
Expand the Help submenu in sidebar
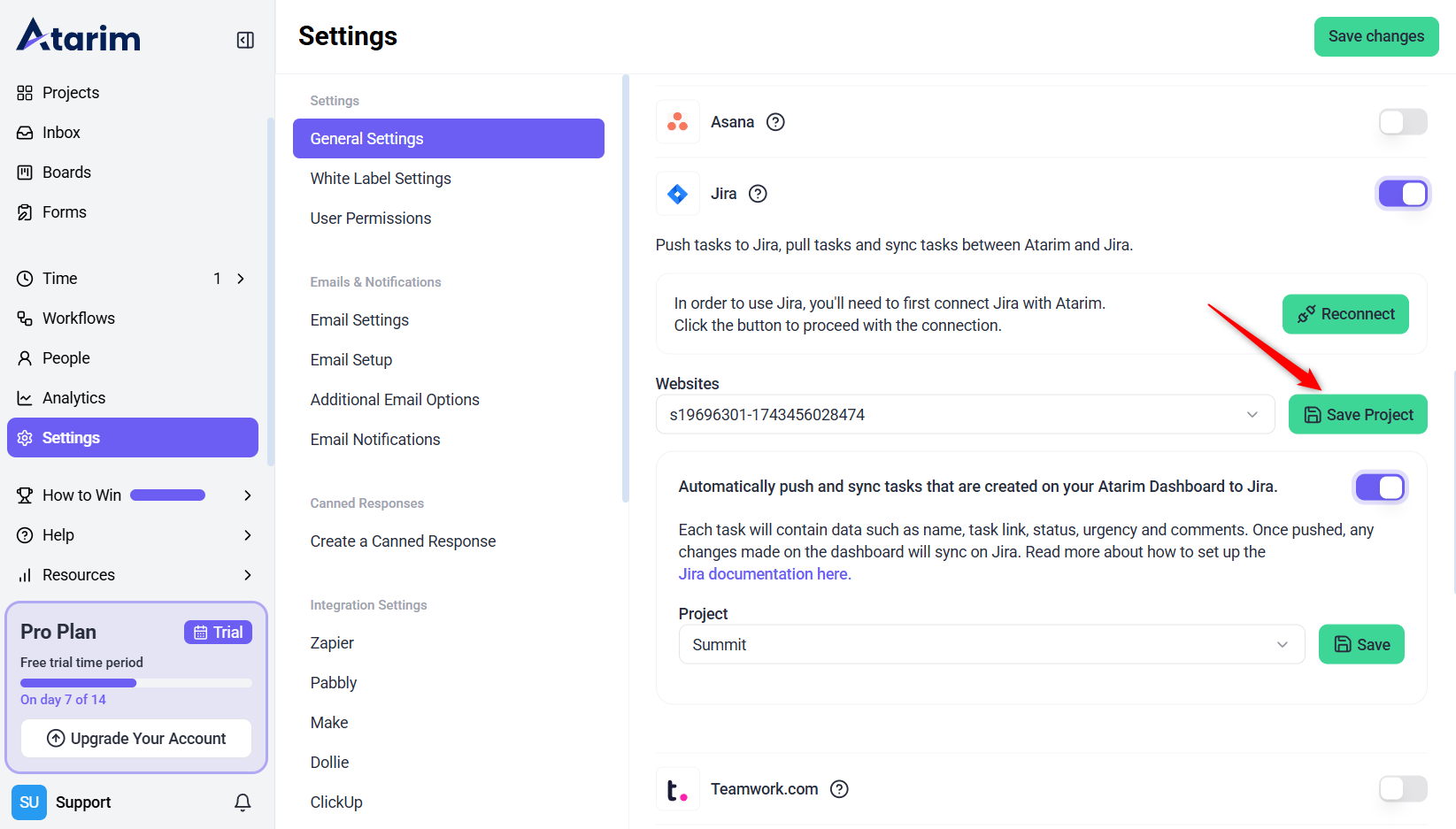coord(247,535)
